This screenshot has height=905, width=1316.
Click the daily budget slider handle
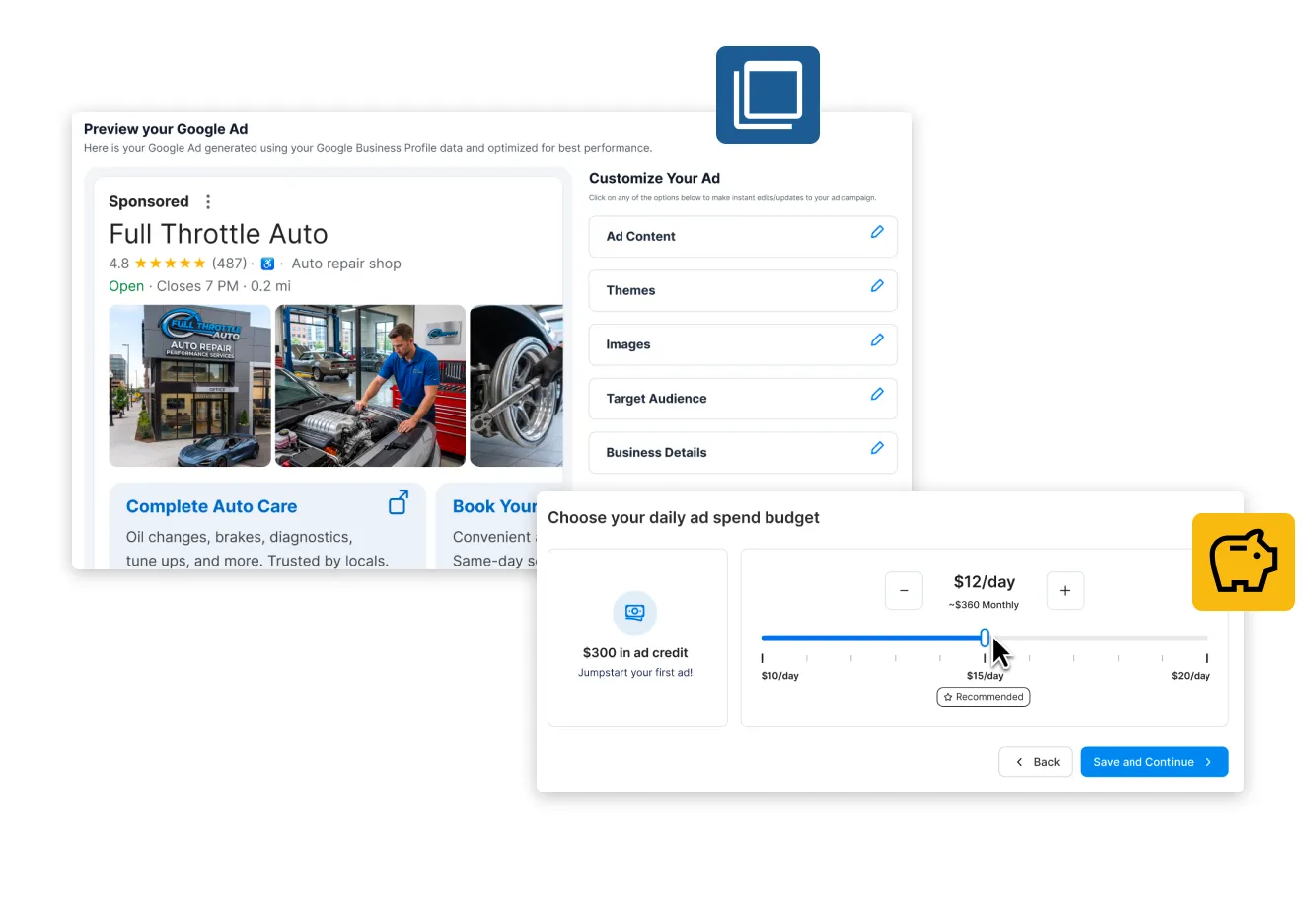click(985, 638)
